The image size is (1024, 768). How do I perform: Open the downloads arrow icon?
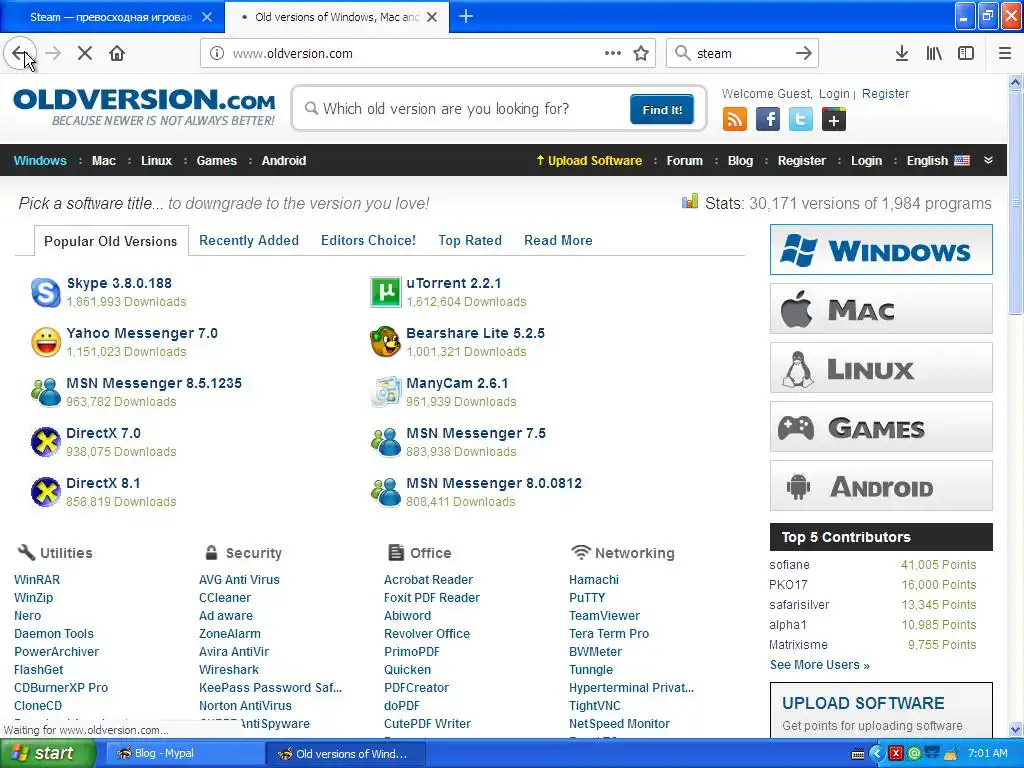(902, 54)
